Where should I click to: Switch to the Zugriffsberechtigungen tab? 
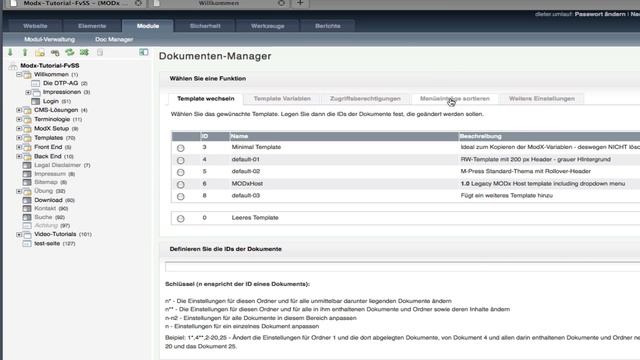(365, 99)
